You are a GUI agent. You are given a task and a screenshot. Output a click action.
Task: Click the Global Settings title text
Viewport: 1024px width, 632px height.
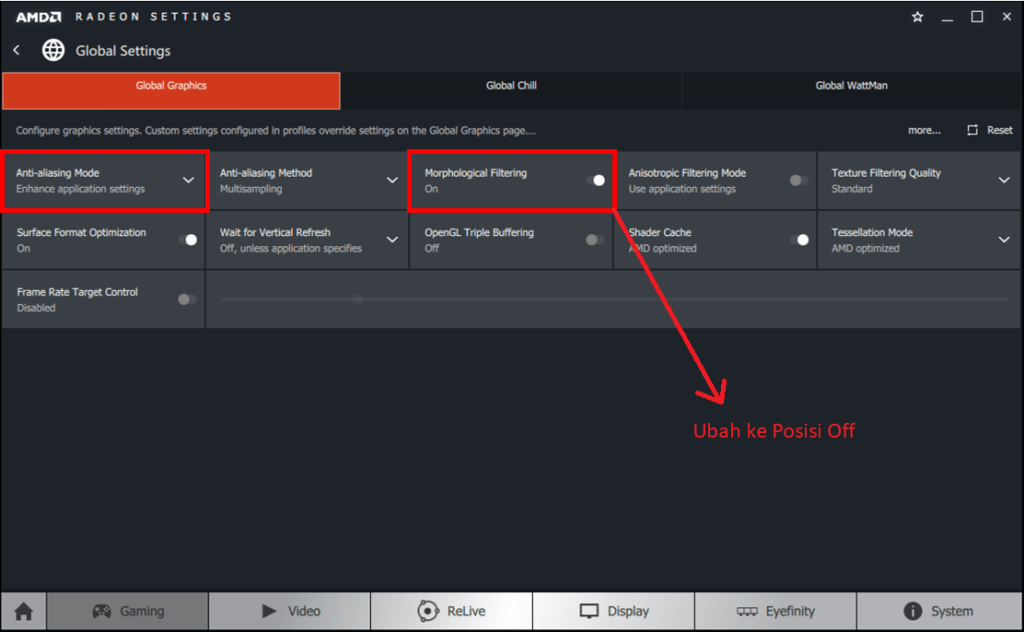[x=123, y=51]
